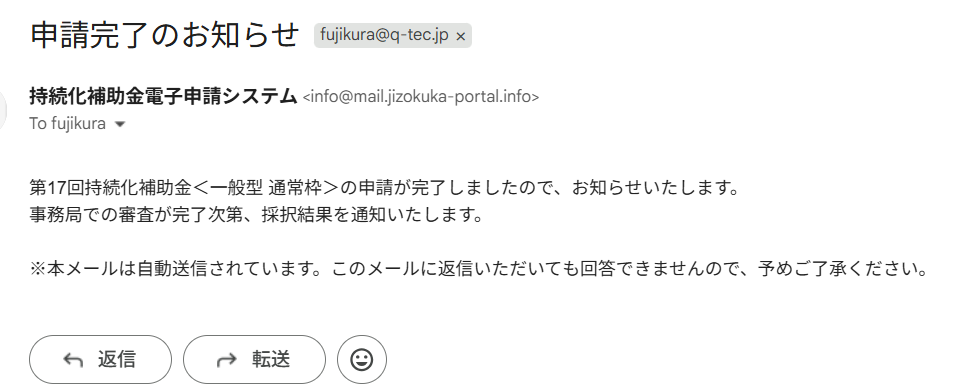Screen dimensions: 953x384
Task: Click the 転送 forward button
Action: pos(254,360)
